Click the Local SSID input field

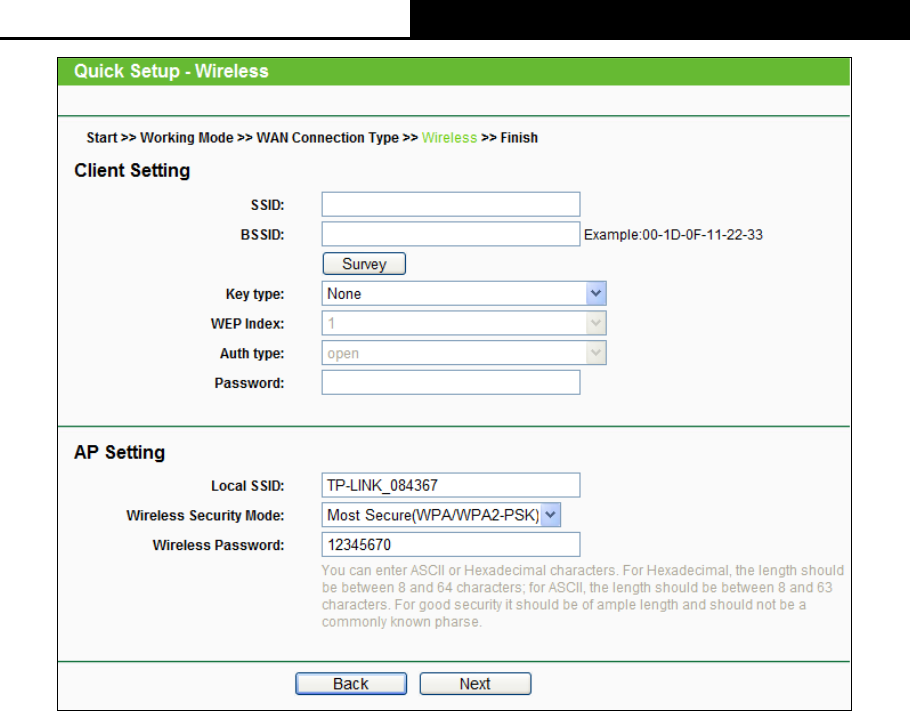pyautogui.click(x=451, y=485)
